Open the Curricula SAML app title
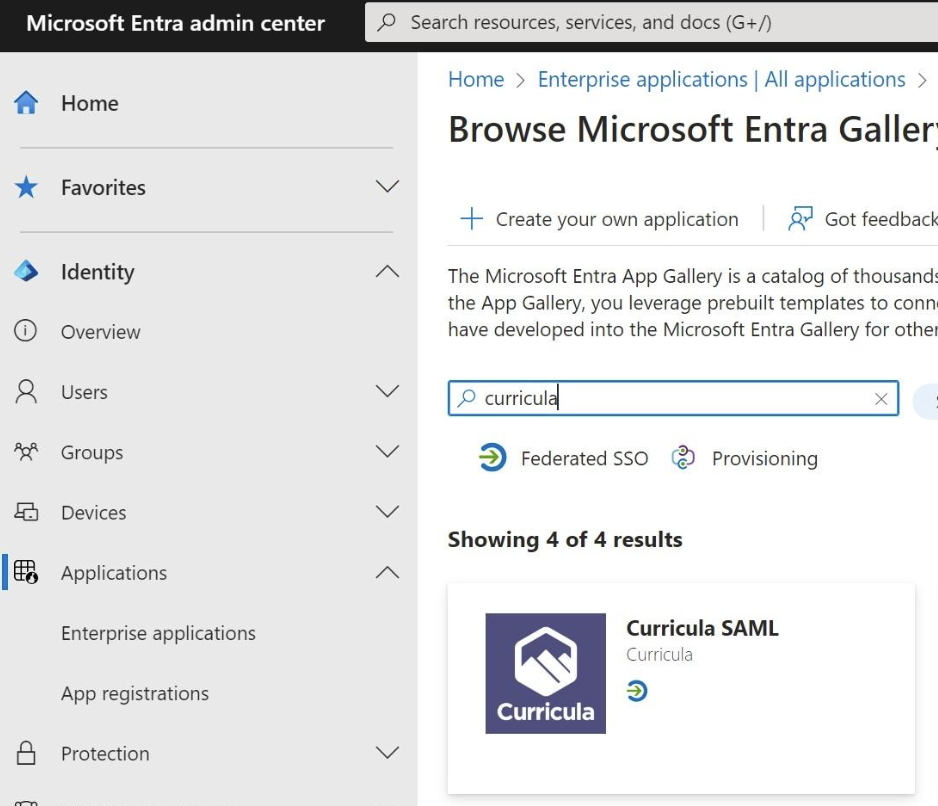The image size is (938, 806). [702, 628]
